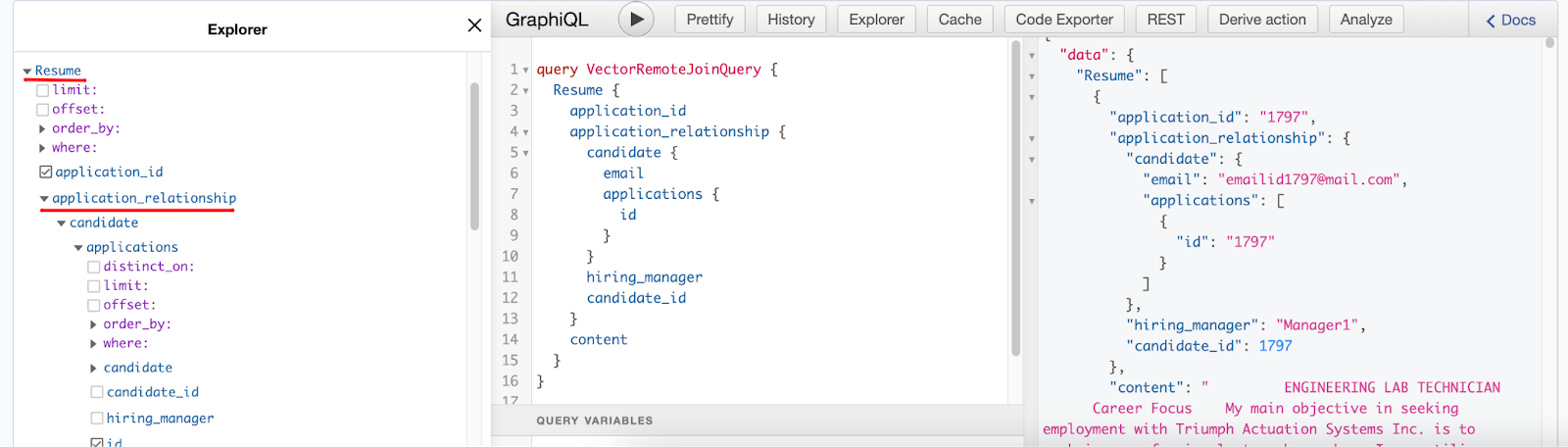Expand order_by under applications
The width and height of the screenshot is (1568, 447).
point(94,324)
